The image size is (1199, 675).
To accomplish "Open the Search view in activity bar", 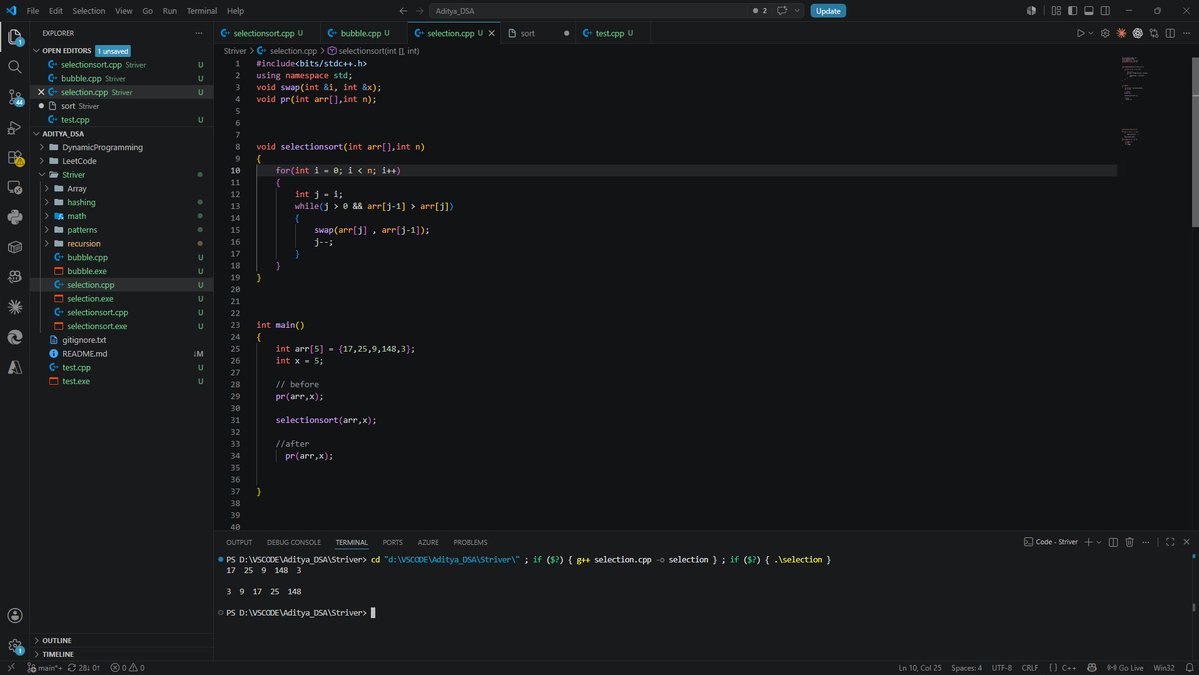I will pyautogui.click(x=15, y=67).
